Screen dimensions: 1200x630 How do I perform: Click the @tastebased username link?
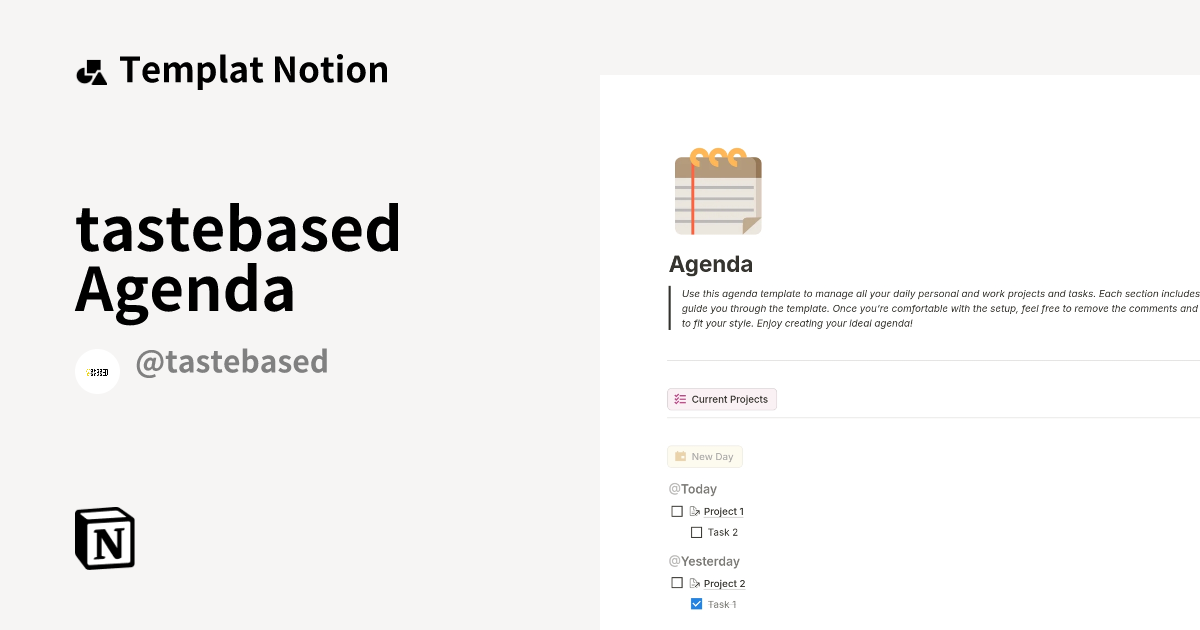[x=232, y=361]
